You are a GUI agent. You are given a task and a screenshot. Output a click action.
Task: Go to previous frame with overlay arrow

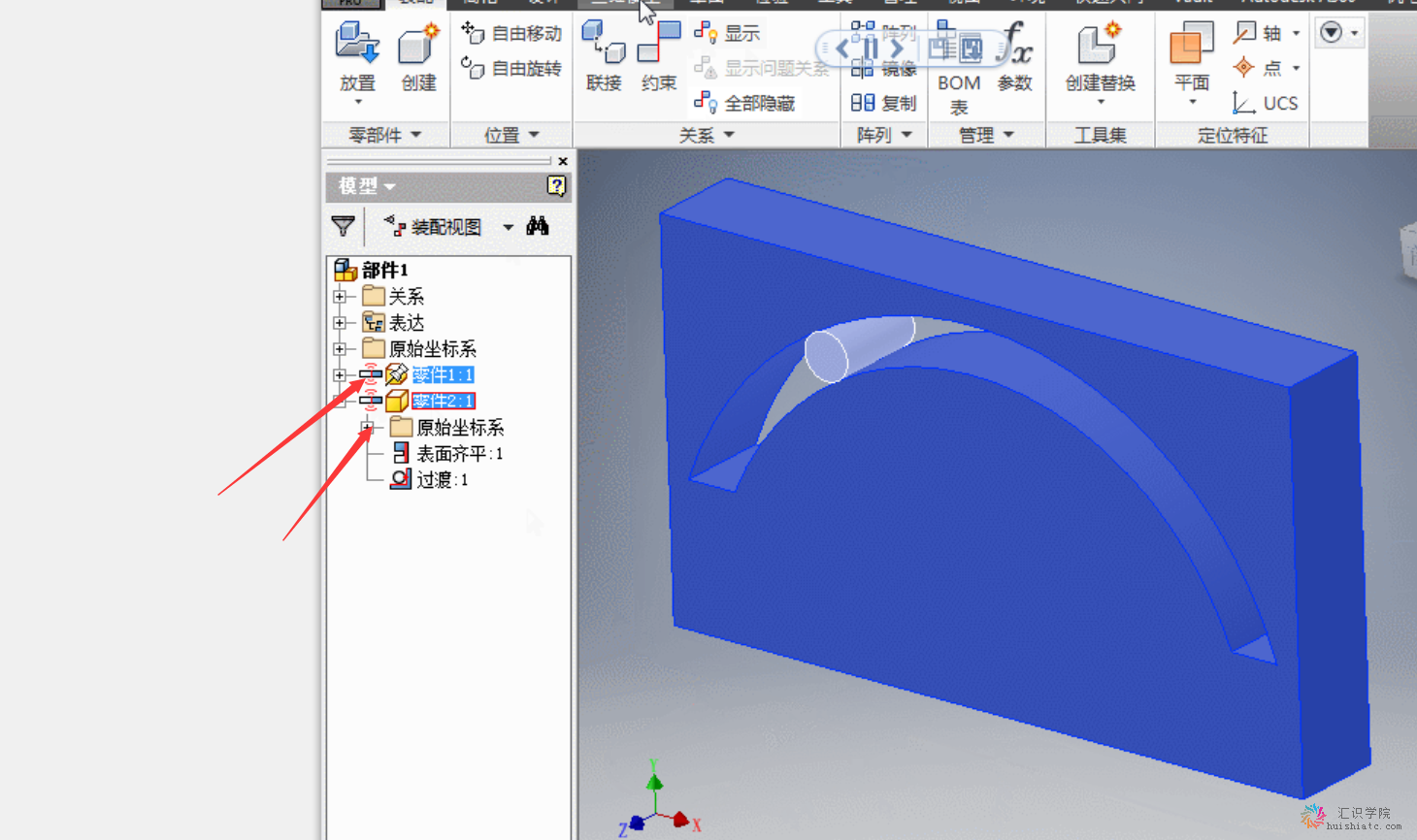click(841, 47)
